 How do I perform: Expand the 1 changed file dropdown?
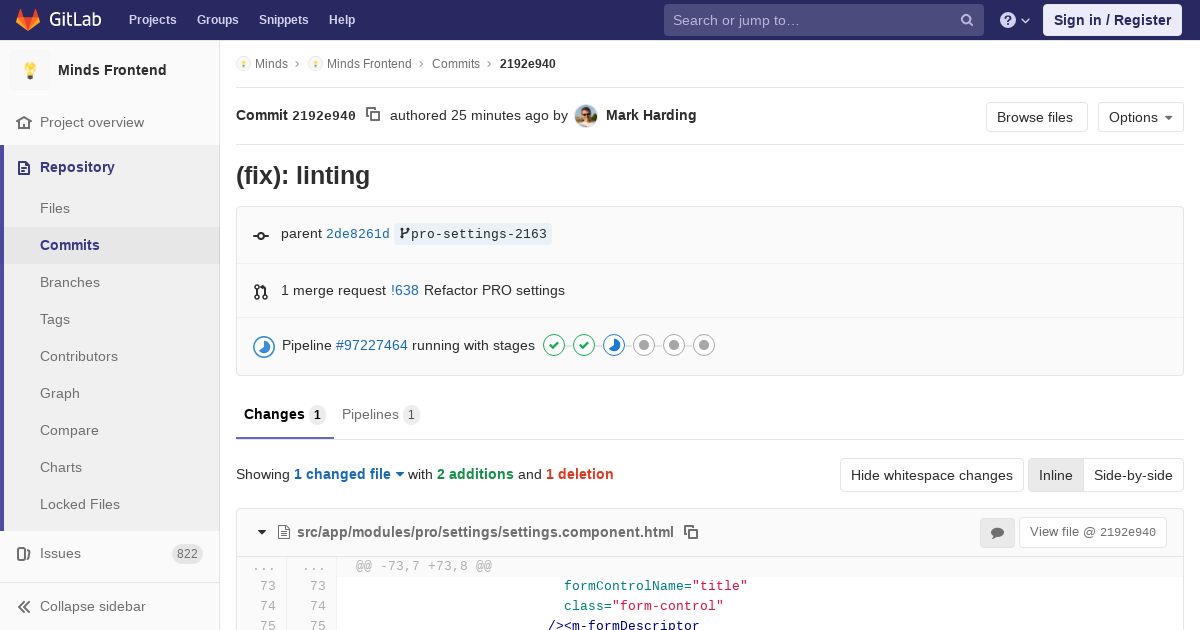[x=349, y=474]
